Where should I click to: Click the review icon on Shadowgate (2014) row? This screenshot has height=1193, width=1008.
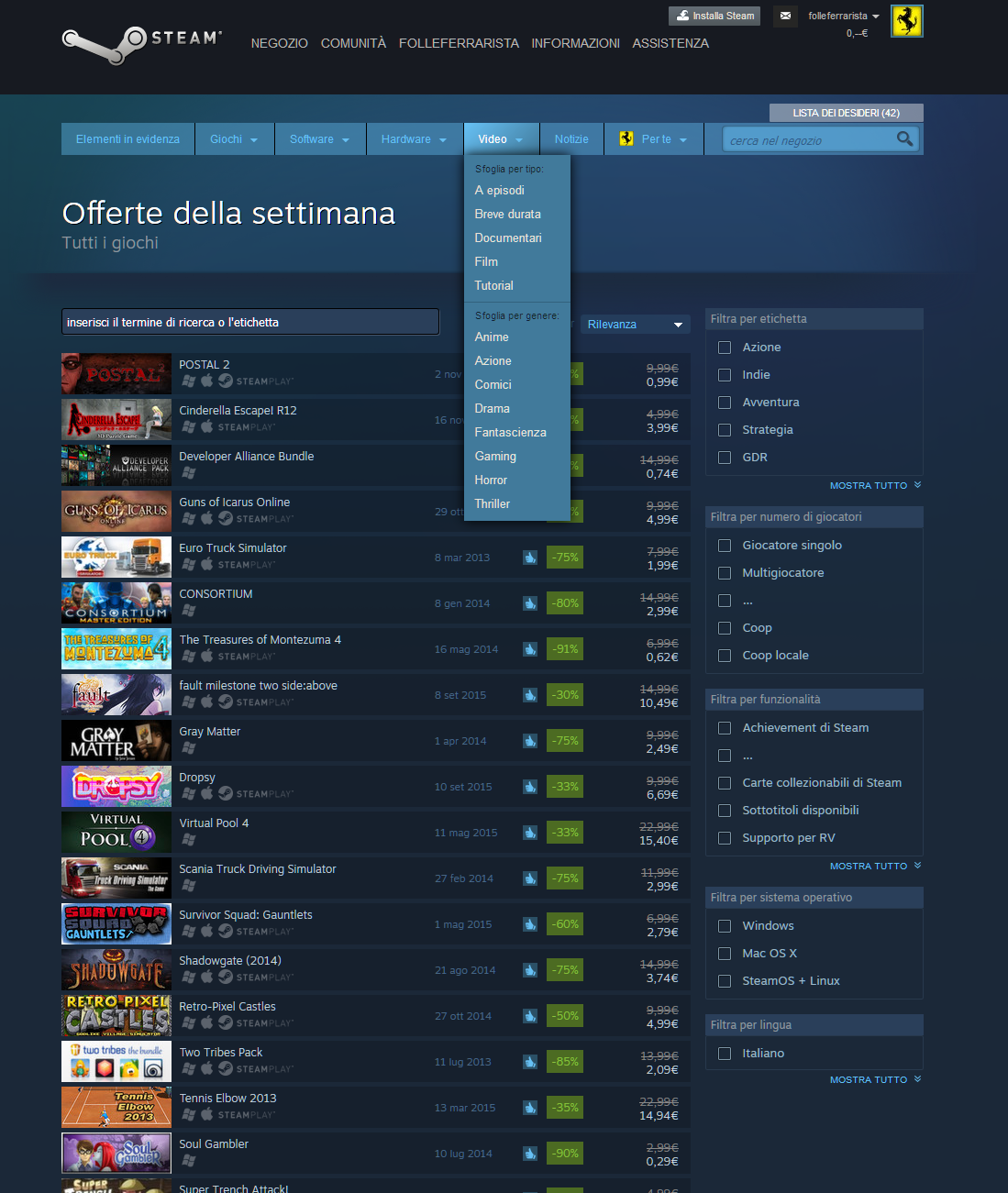pyautogui.click(x=530, y=970)
